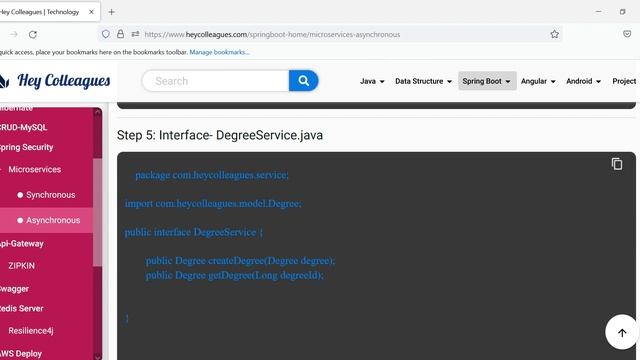This screenshot has width=640, height=360.
Task: Open a new browser tab
Action: tap(111, 12)
